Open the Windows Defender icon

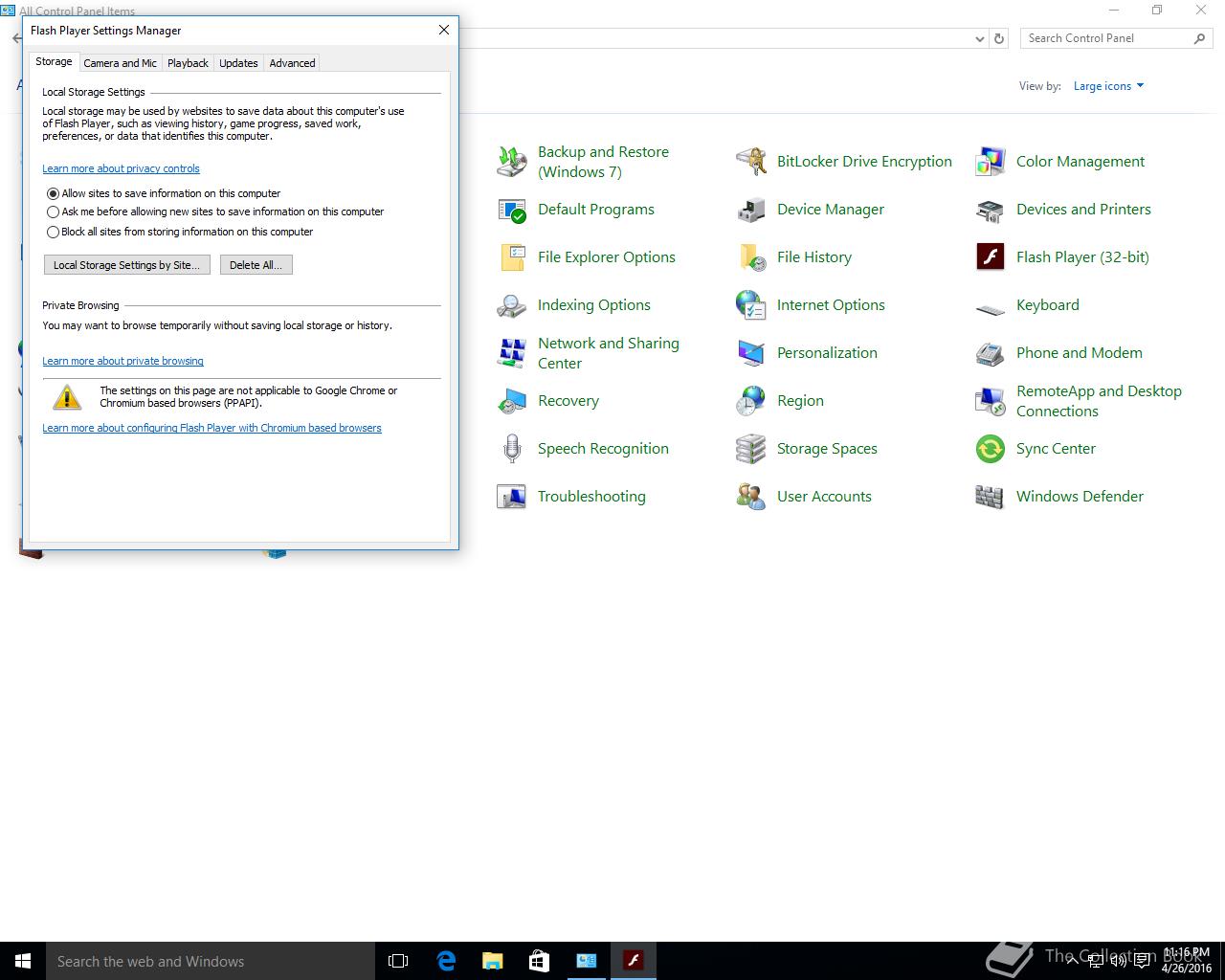tap(991, 497)
